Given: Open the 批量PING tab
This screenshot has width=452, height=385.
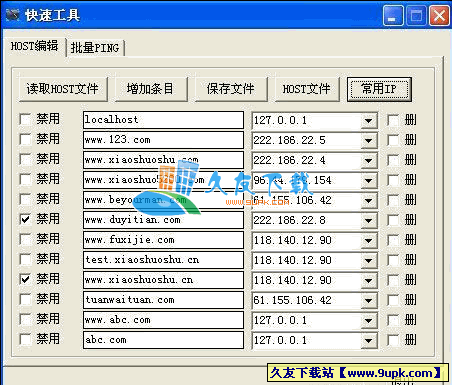Looking at the screenshot, I should point(95,48).
